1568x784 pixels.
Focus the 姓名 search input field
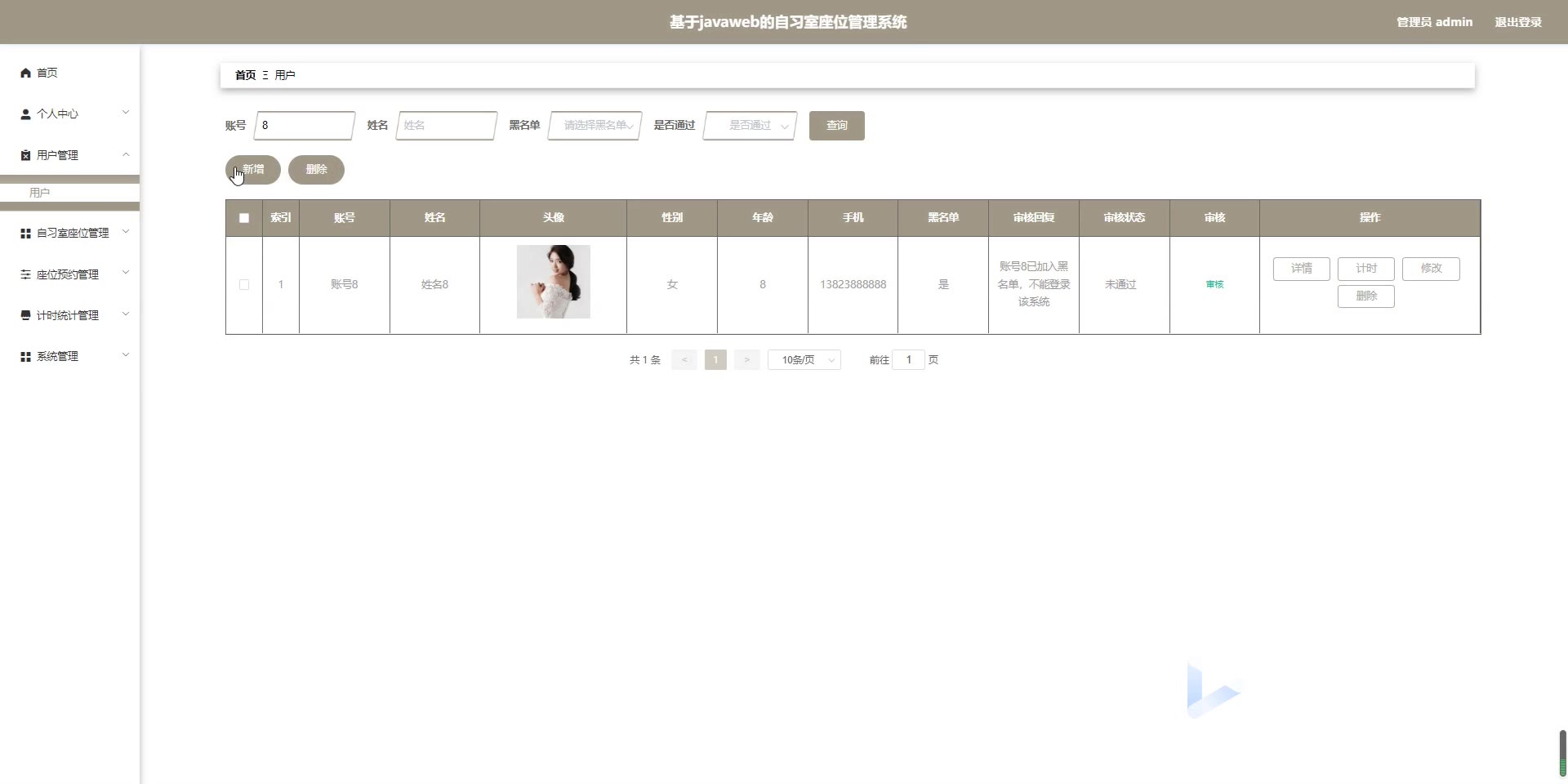pos(447,126)
